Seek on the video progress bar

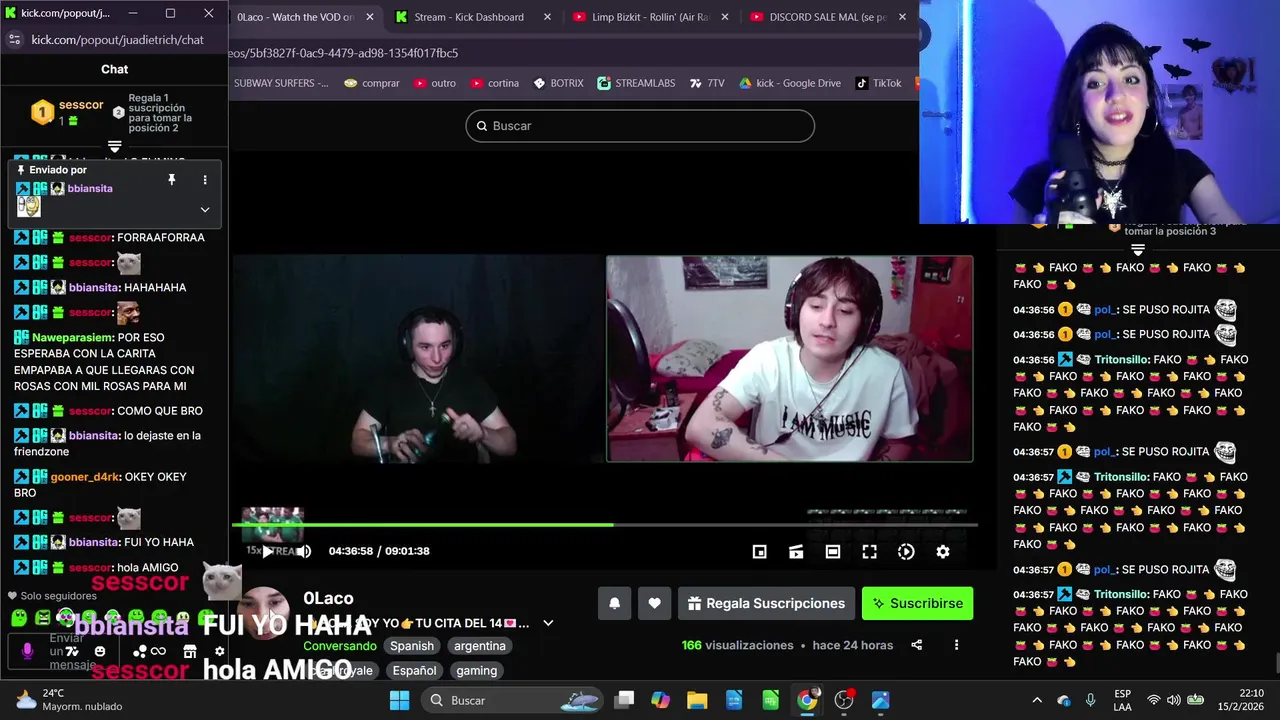605,524
